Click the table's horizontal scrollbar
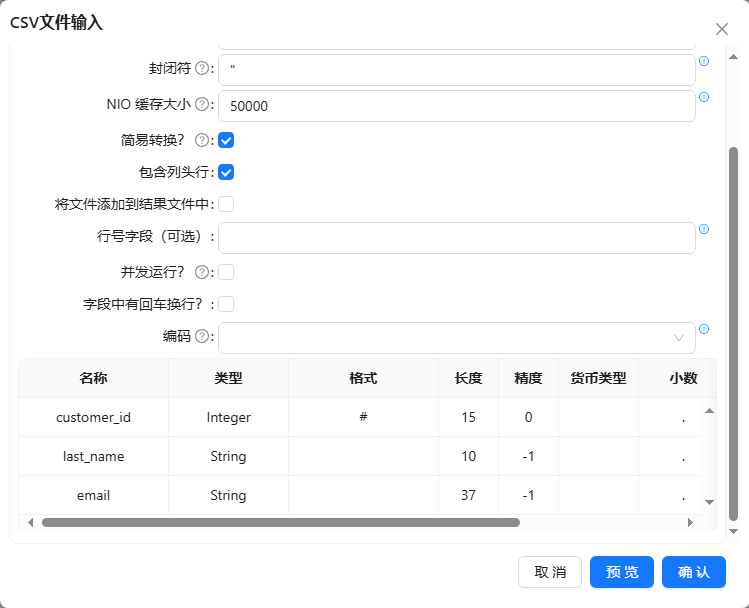The width and height of the screenshot is (749, 608). coord(280,522)
